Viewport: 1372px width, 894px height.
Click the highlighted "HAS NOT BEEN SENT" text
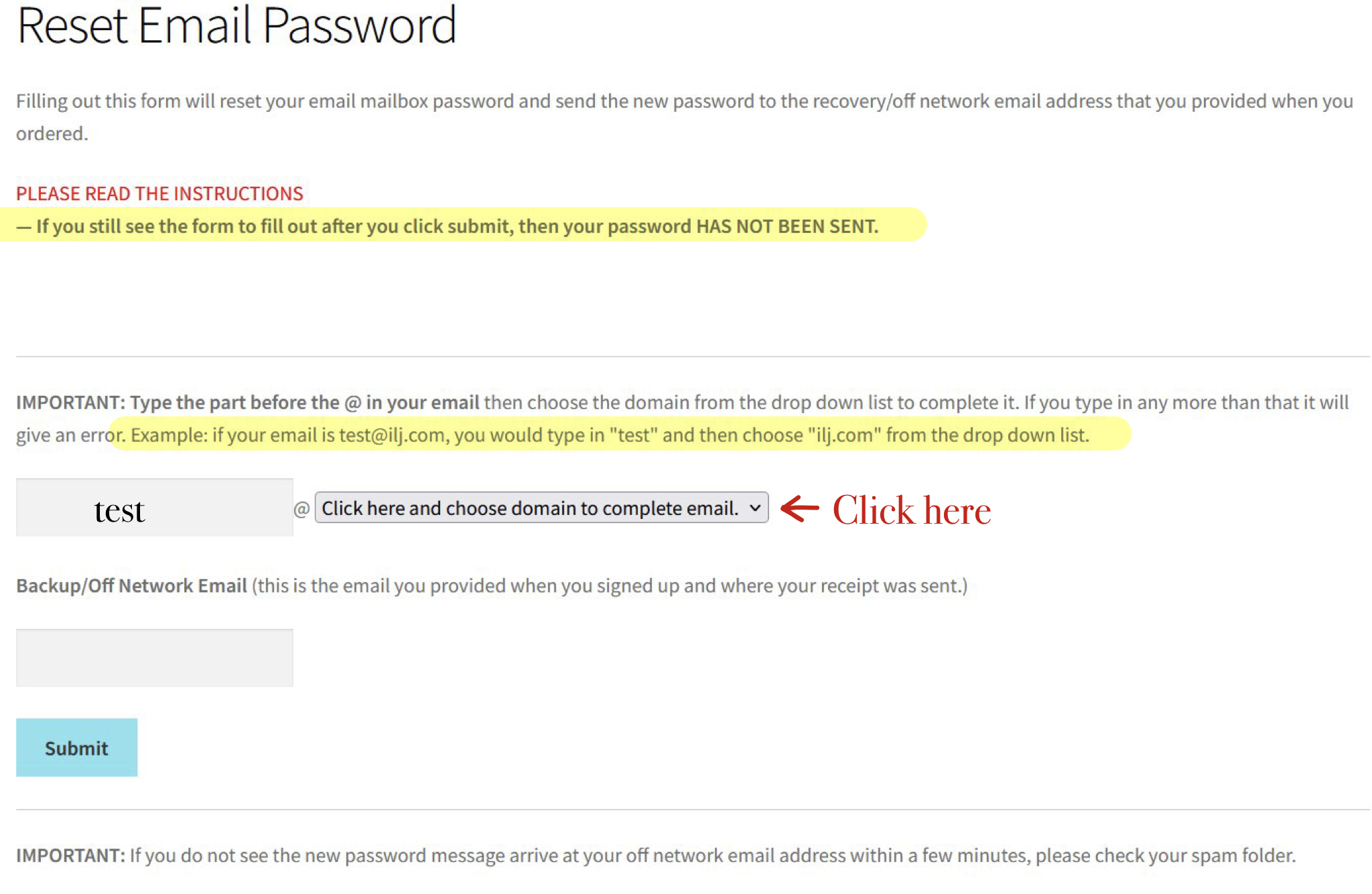pos(786,226)
